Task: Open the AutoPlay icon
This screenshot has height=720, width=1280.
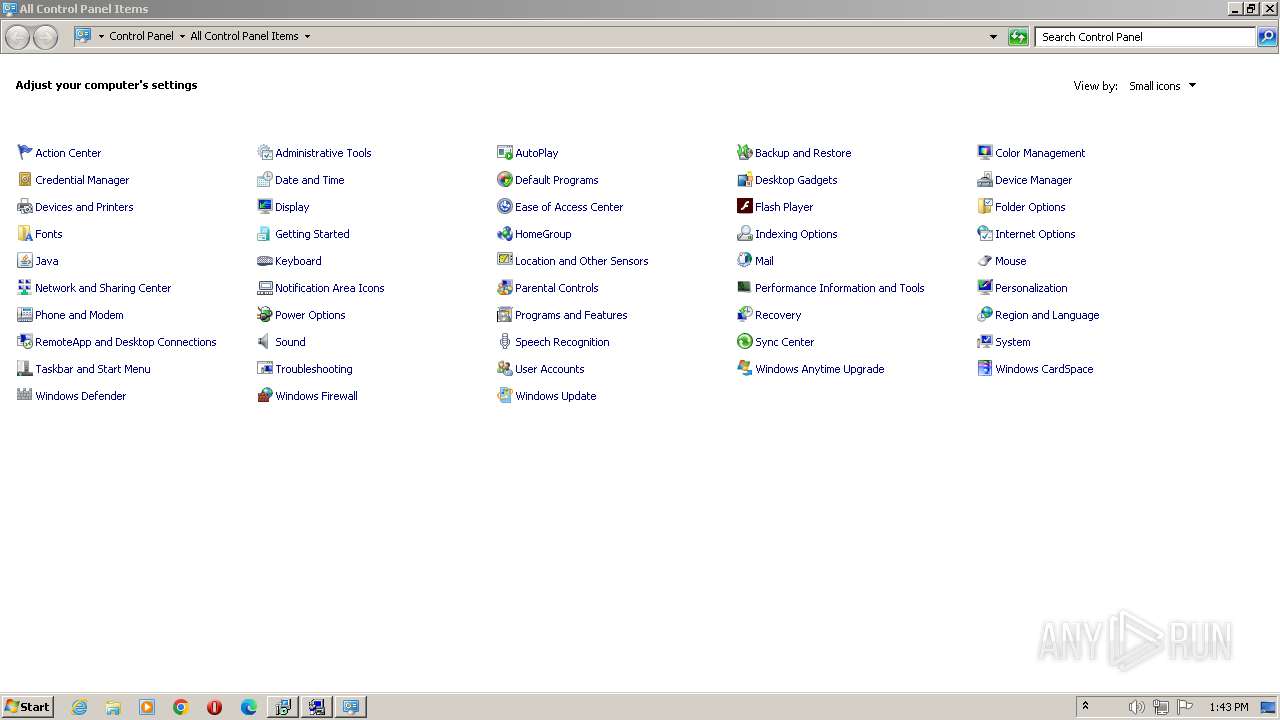Action: [x=505, y=153]
